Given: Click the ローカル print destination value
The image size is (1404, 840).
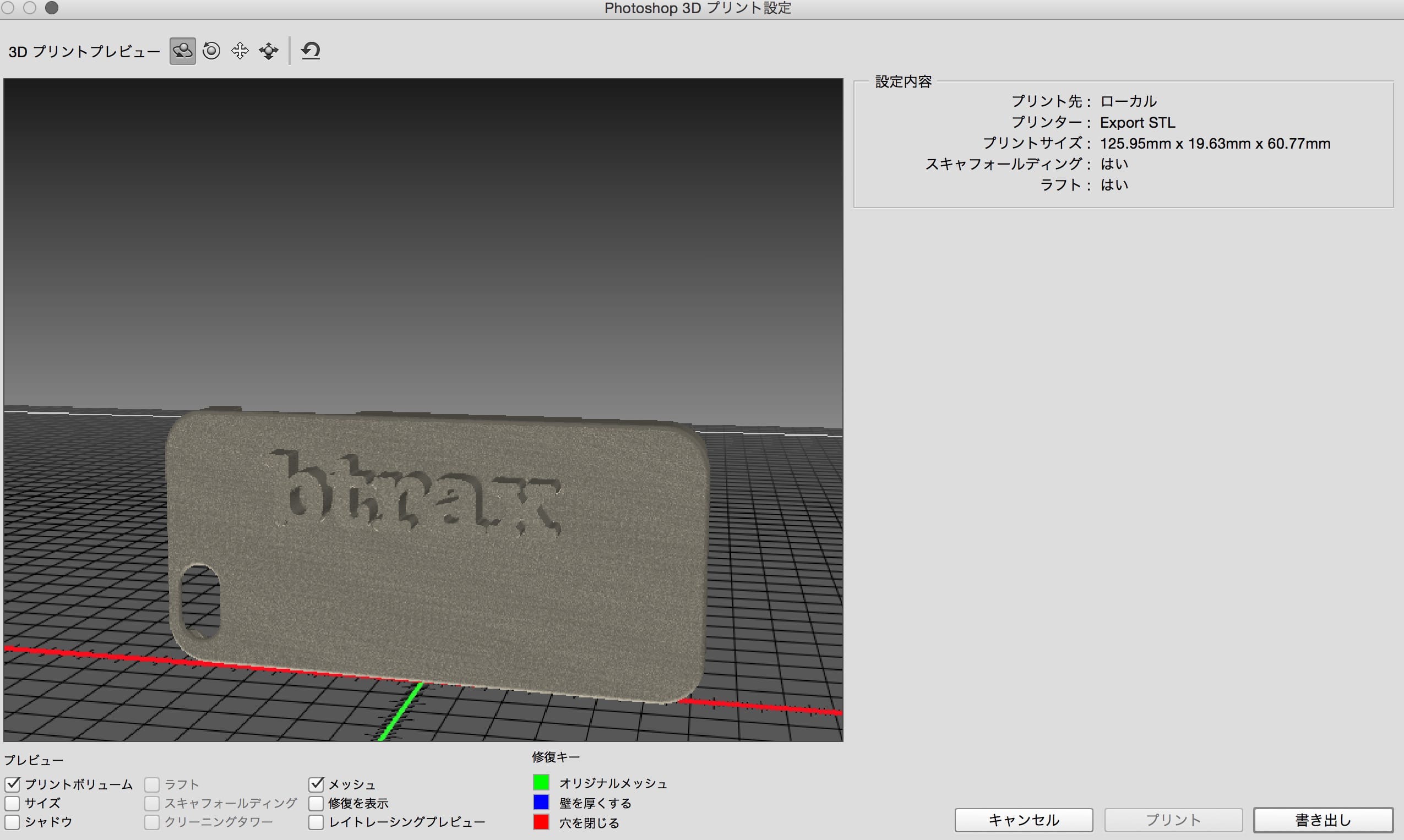Looking at the screenshot, I should click(1128, 101).
